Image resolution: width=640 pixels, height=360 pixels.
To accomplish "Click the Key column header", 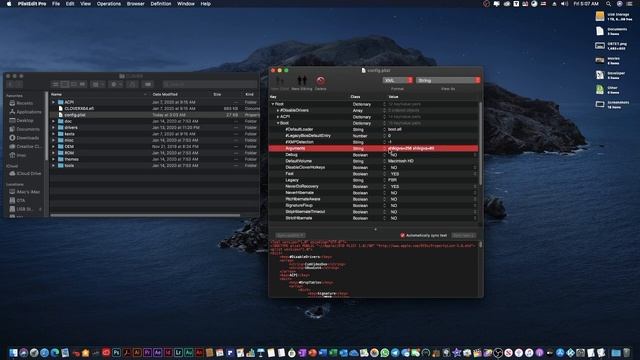I will [273, 97].
